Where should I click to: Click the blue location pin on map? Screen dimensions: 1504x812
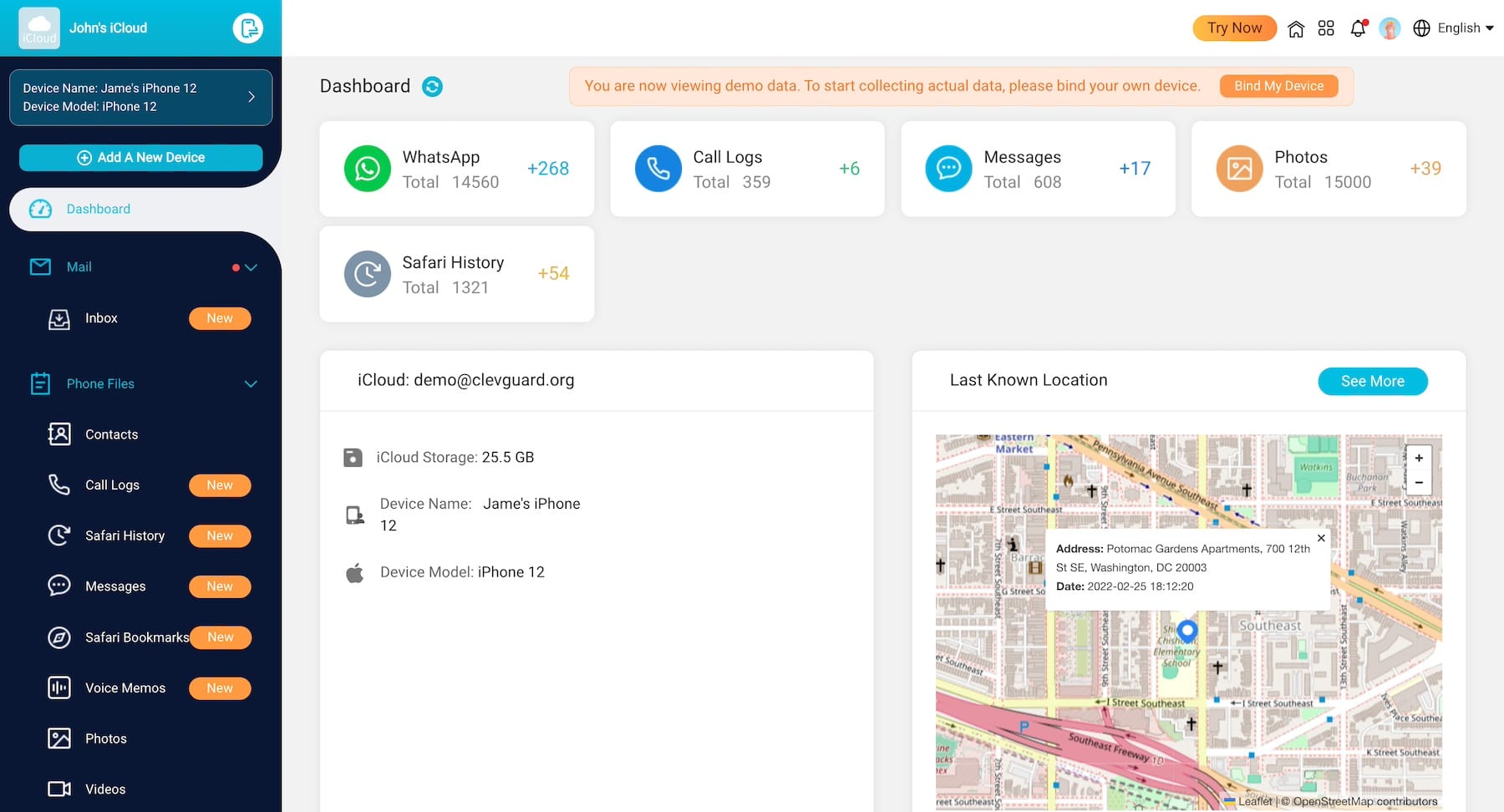pyautogui.click(x=1187, y=631)
